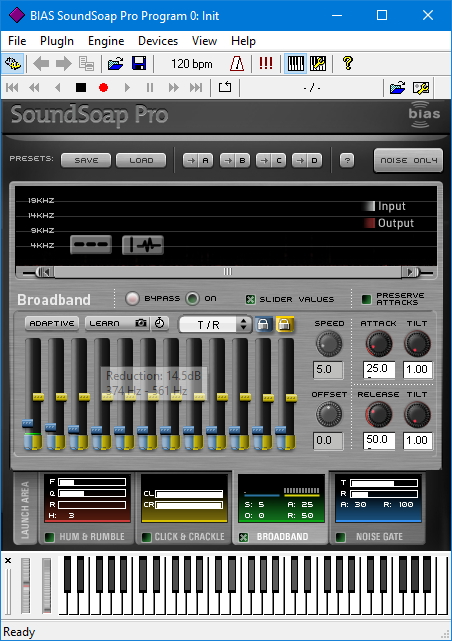Click the presets Save button

(86, 161)
